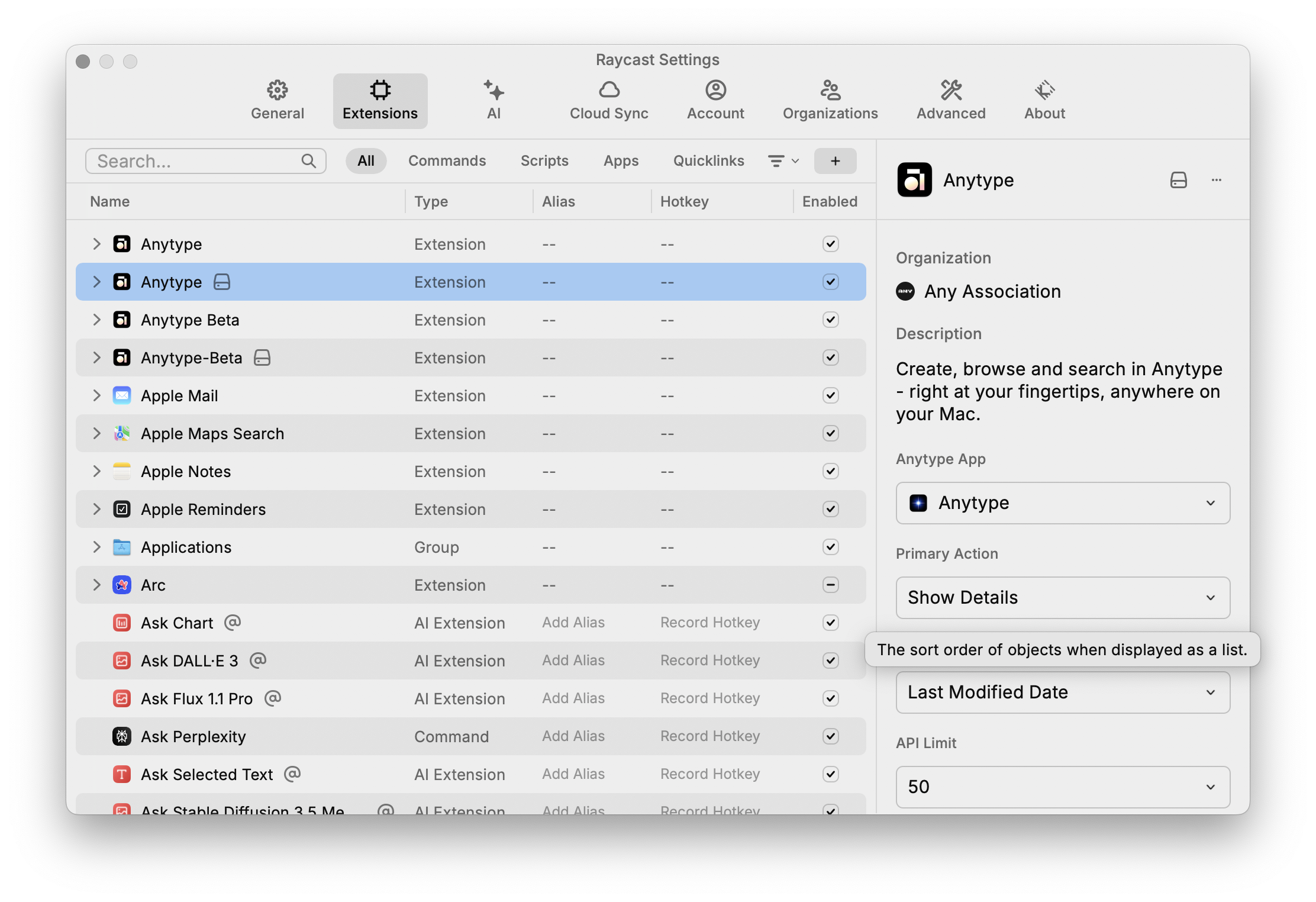The image size is (1316, 902).
Task: Expand the Apple Notes row
Action: [96, 471]
